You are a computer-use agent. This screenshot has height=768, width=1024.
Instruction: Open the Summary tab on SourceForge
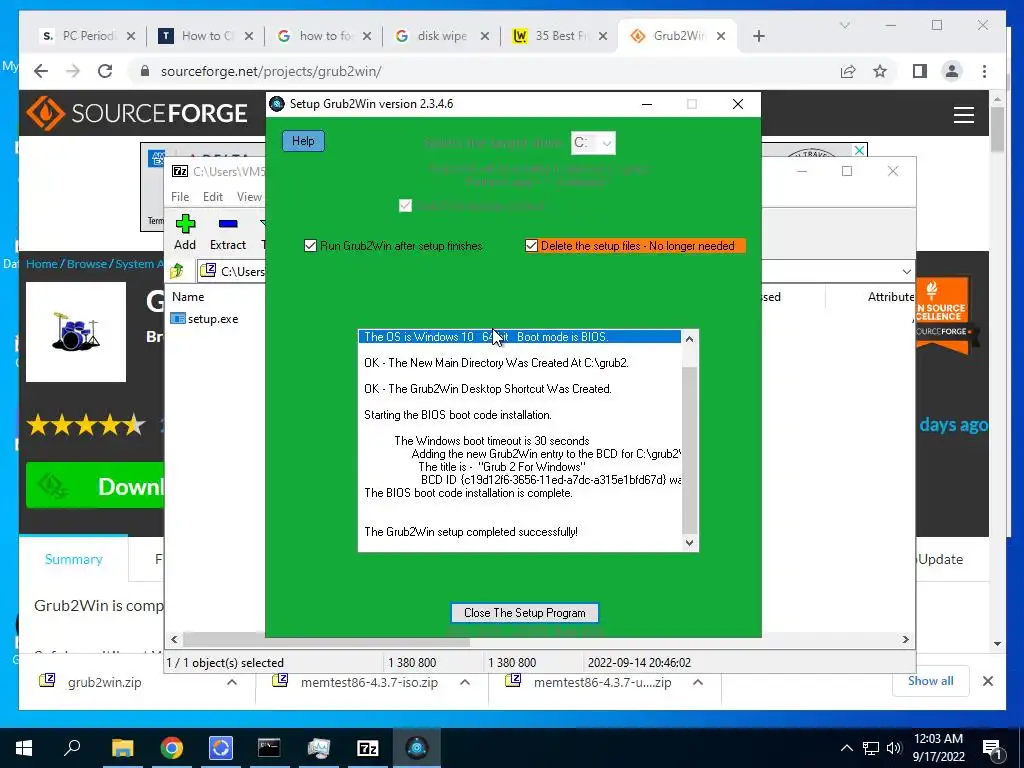coord(74,559)
